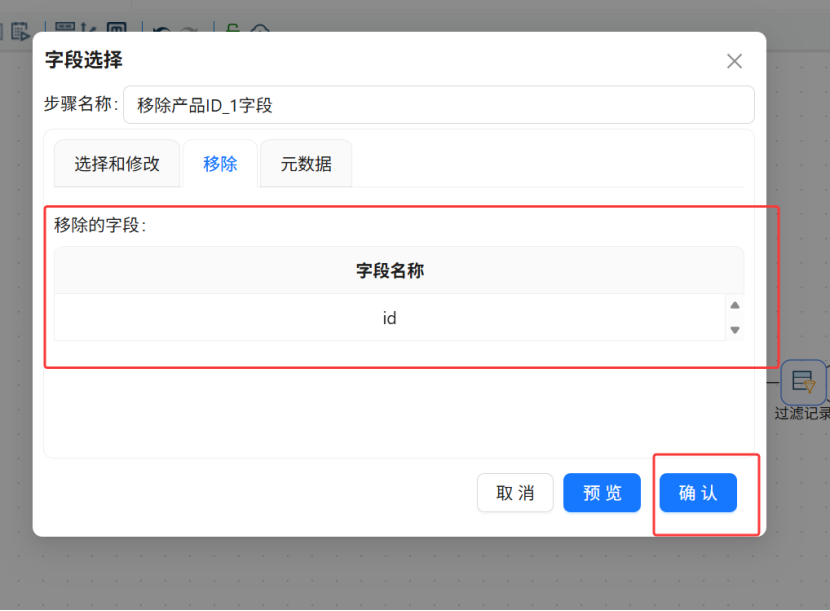Open the 移除 tab
Screen dimensions: 830x611
coord(220,164)
